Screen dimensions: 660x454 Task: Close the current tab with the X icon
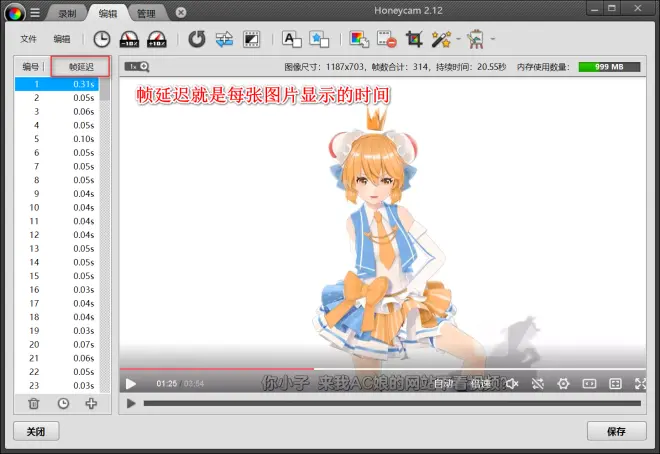click(181, 13)
